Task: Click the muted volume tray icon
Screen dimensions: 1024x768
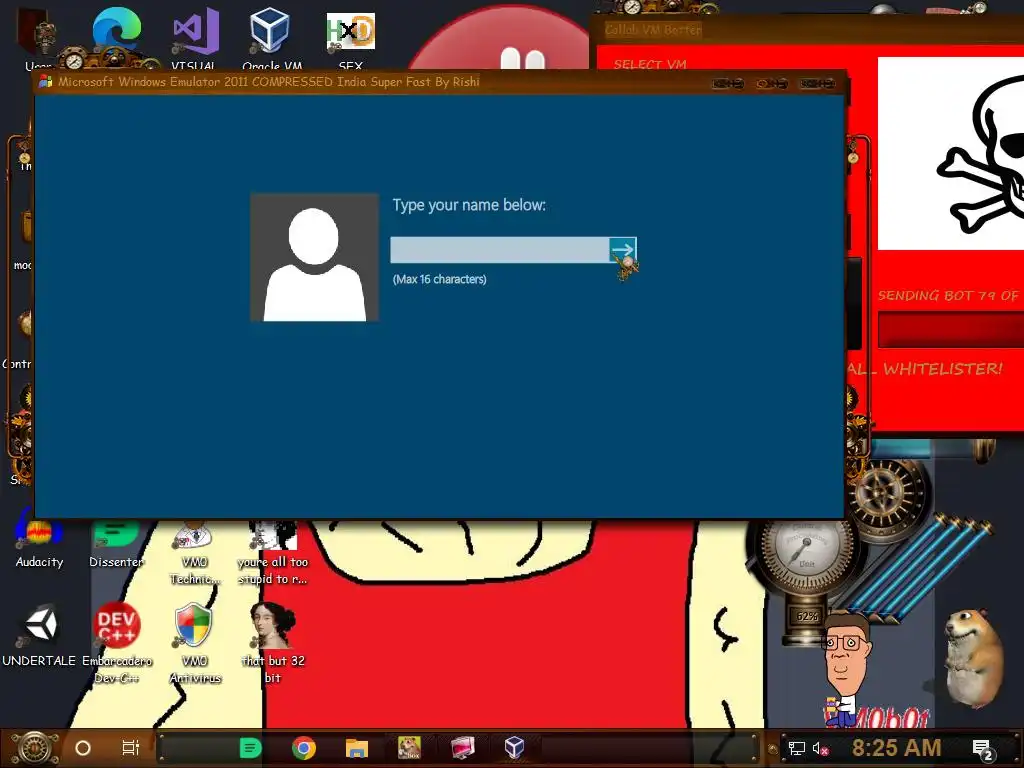Action: [x=820, y=748]
